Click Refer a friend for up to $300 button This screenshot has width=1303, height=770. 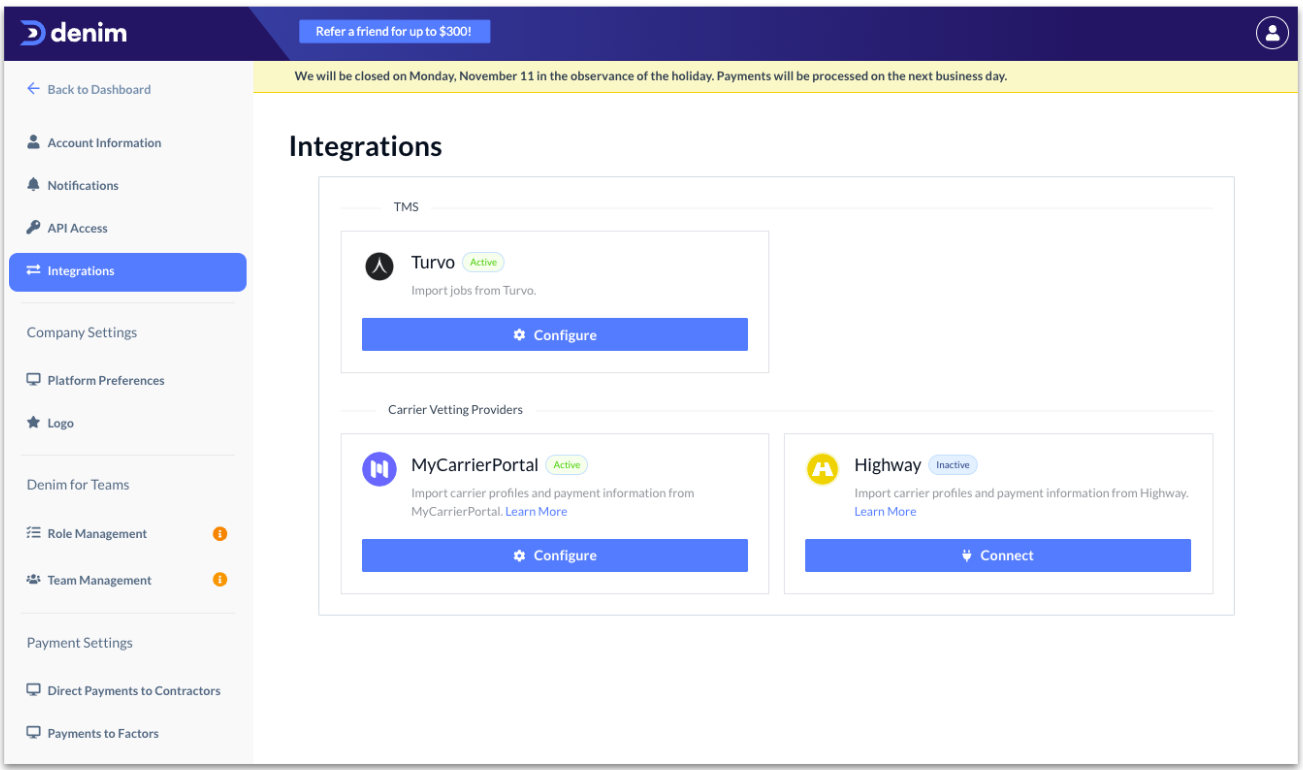(394, 32)
